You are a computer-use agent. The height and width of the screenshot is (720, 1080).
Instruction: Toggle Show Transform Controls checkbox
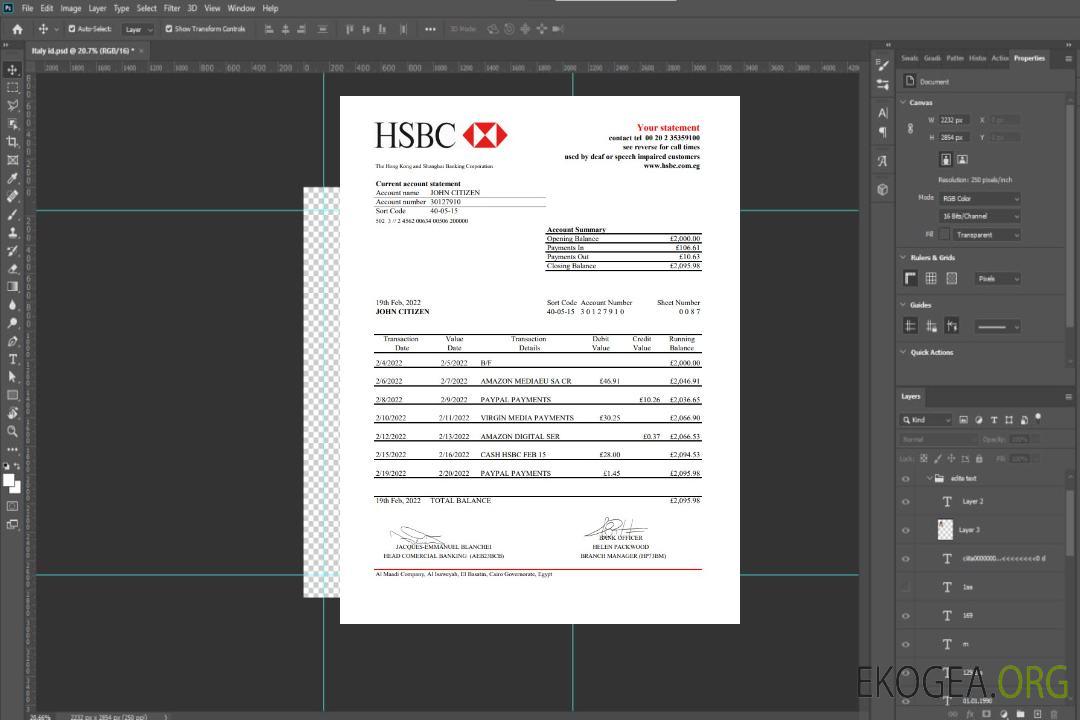(x=169, y=29)
